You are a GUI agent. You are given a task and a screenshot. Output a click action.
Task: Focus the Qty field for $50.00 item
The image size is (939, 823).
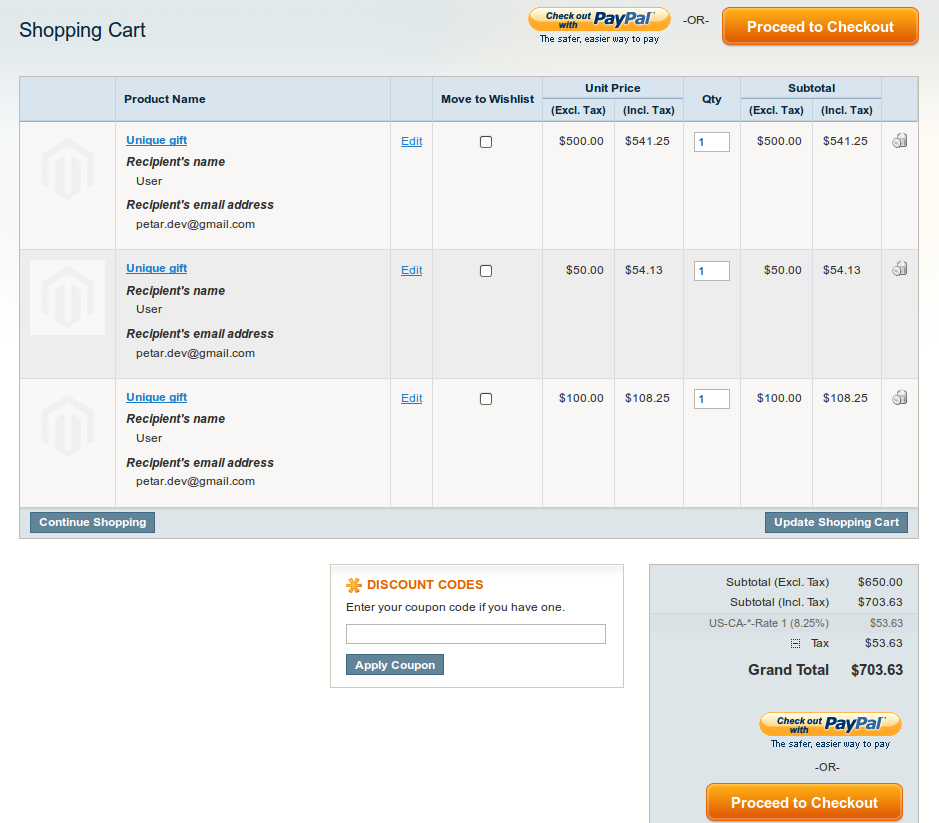(x=711, y=271)
